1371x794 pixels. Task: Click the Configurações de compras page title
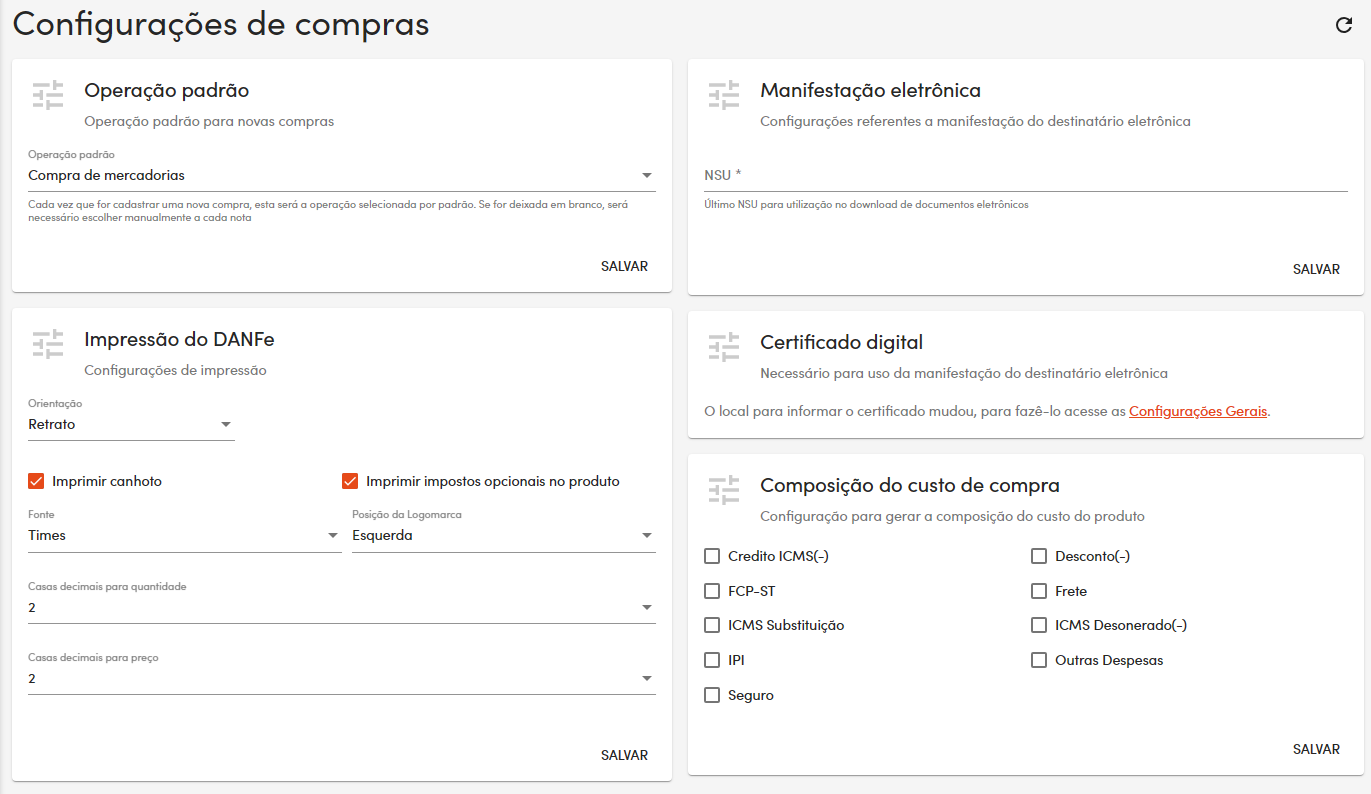coord(221,24)
